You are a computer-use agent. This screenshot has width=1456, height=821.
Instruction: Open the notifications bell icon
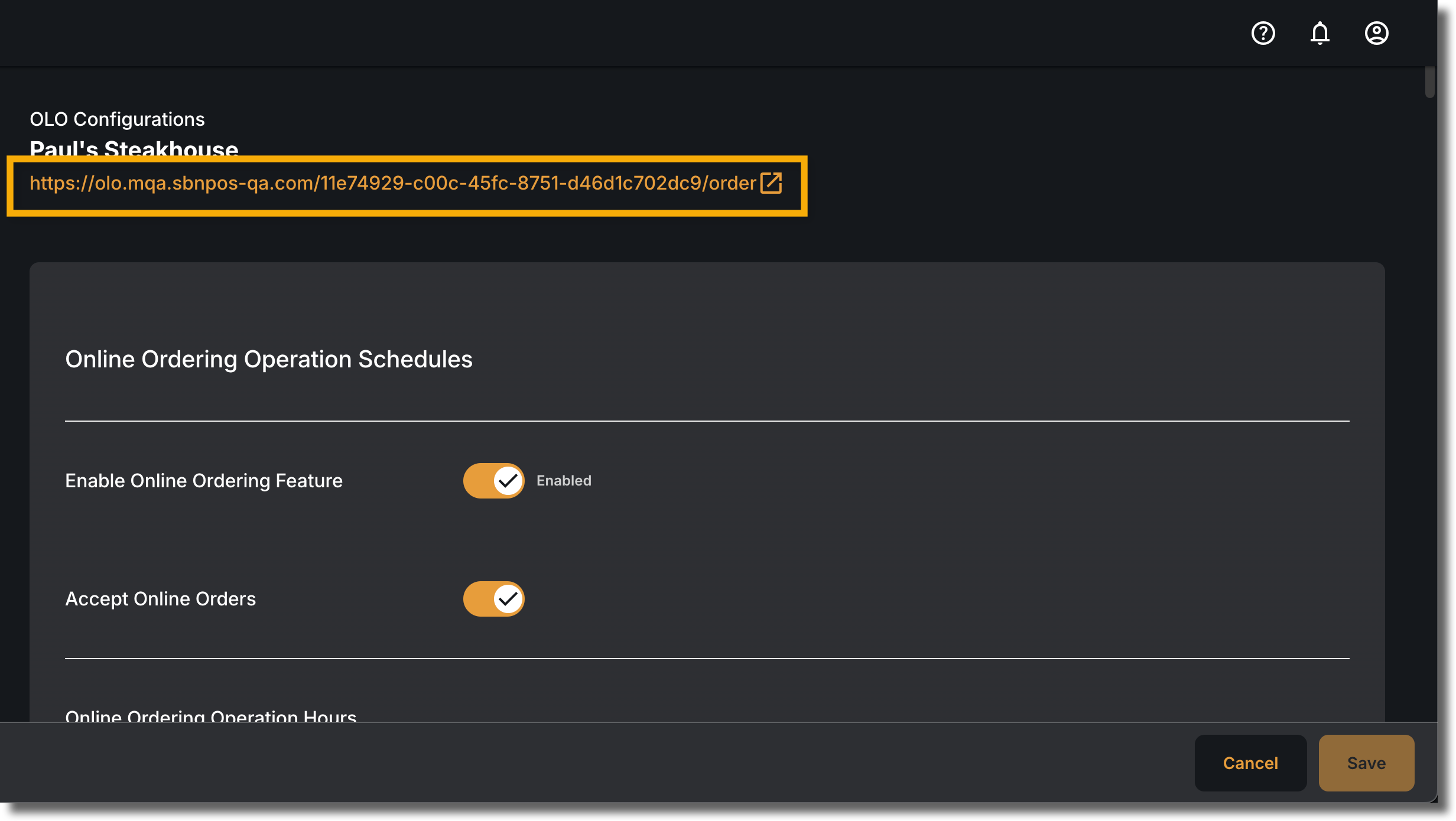[1319, 33]
